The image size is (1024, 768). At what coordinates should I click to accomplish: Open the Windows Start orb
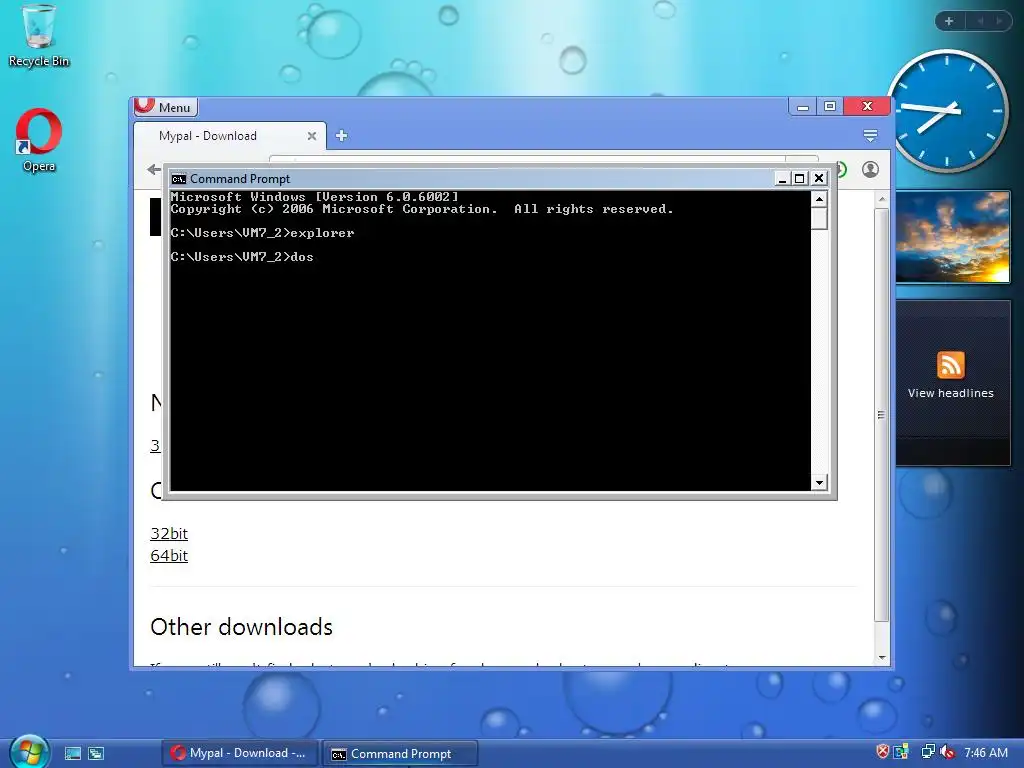point(29,752)
